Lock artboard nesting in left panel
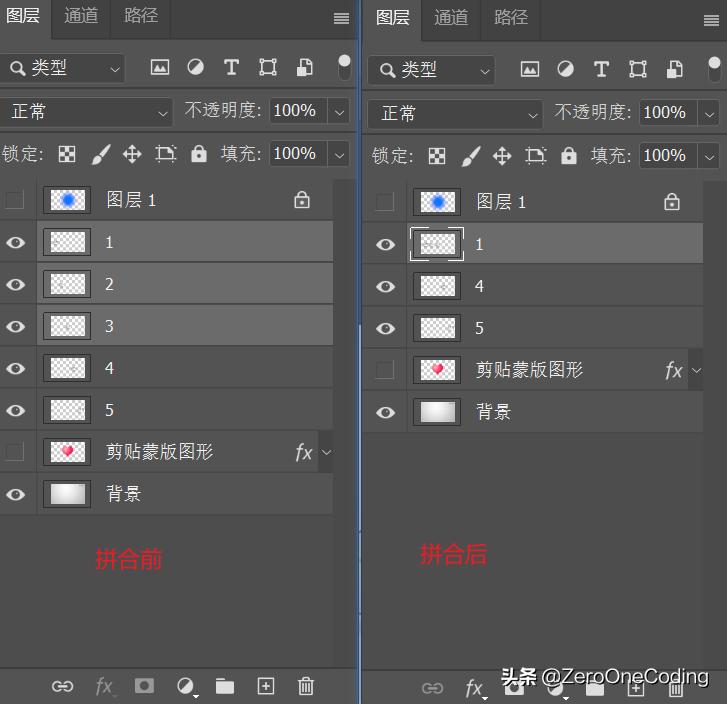The height and width of the screenshot is (704, 727). coord(166,154)
